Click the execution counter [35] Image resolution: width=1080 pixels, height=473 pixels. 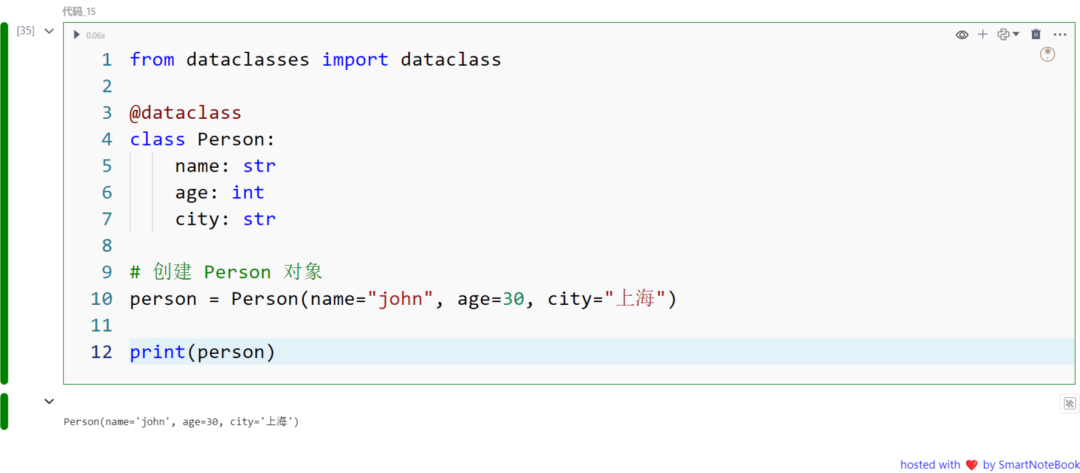coord(25,31)
